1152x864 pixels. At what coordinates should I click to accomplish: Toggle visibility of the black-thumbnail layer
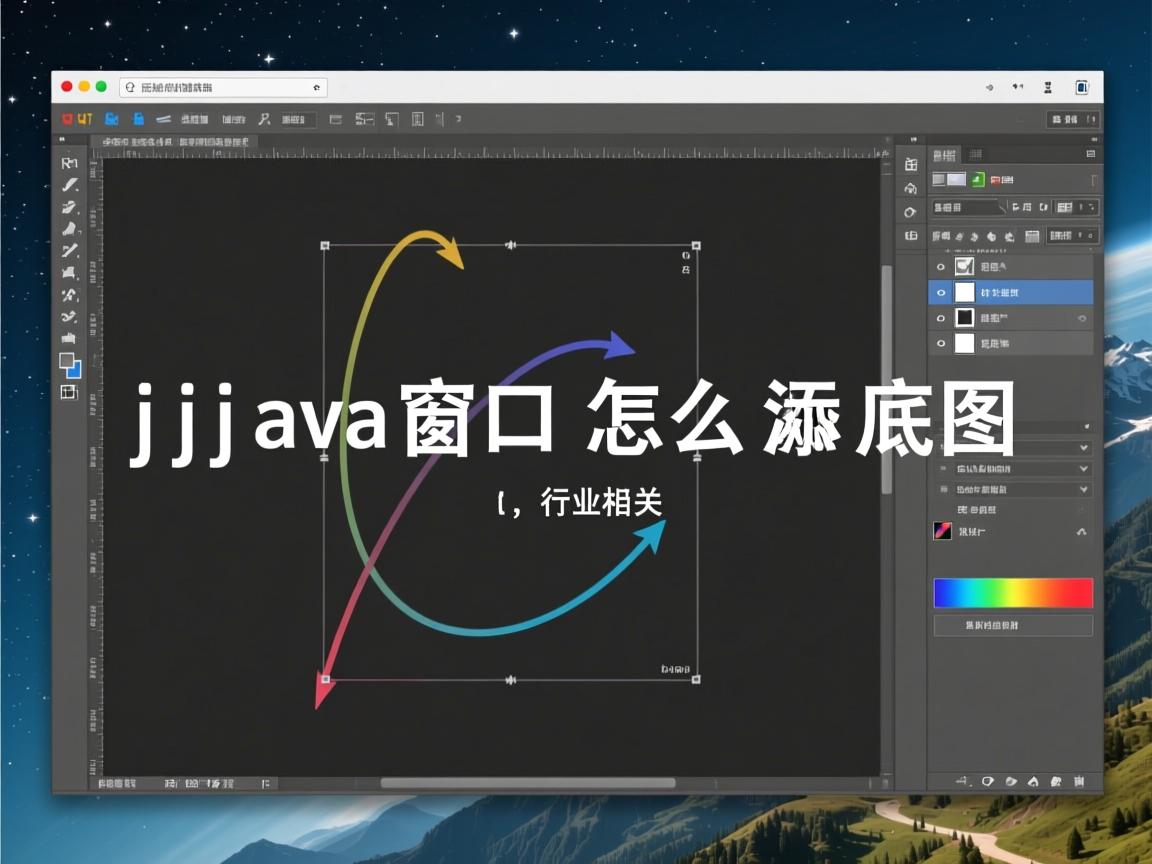click(x=940, y=317)
